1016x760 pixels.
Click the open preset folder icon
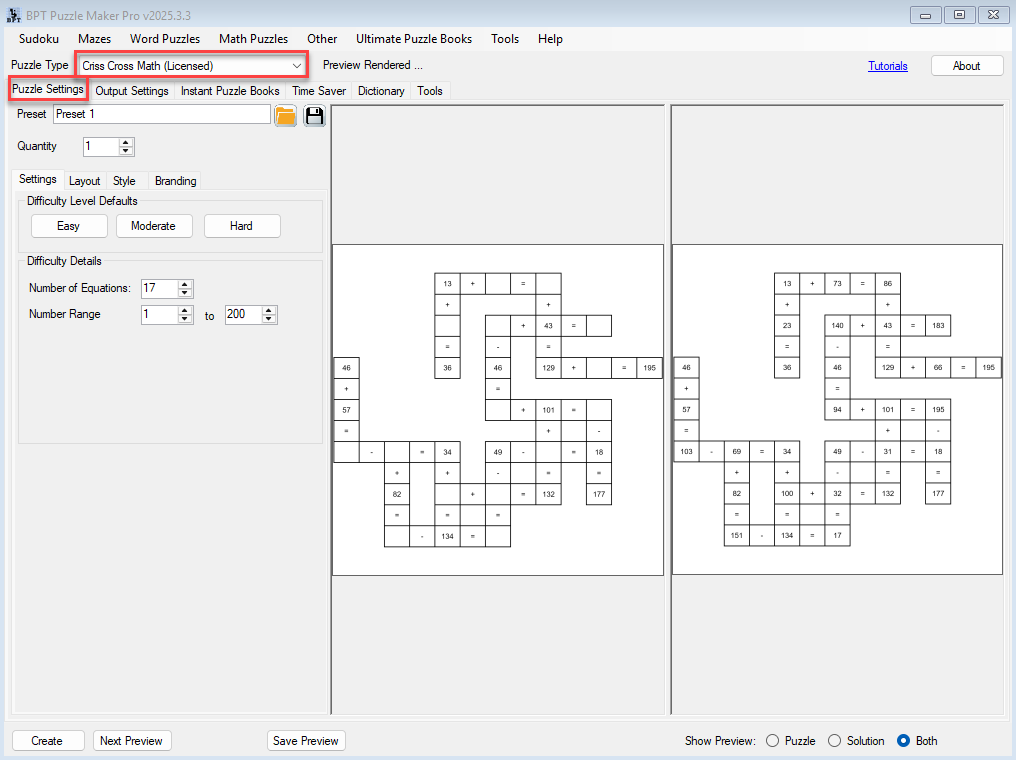[286, 115]
